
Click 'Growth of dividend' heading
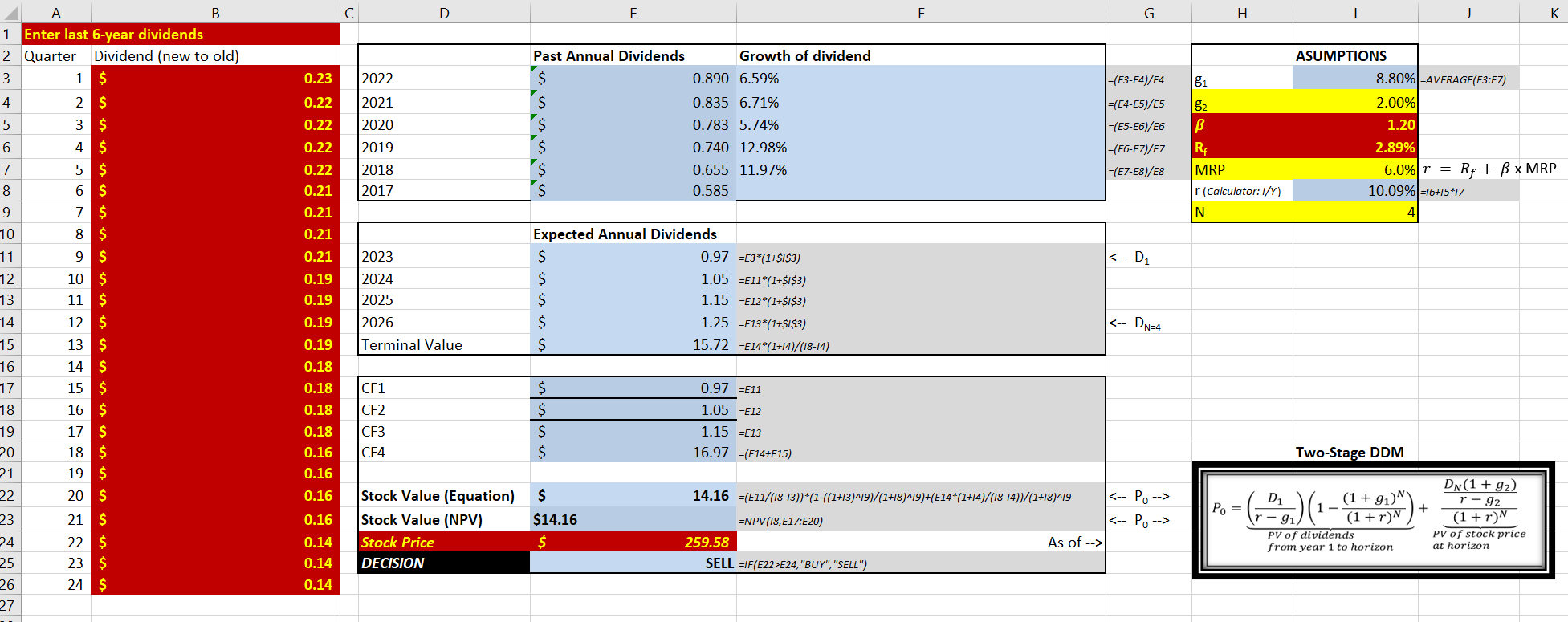(921, 55)
